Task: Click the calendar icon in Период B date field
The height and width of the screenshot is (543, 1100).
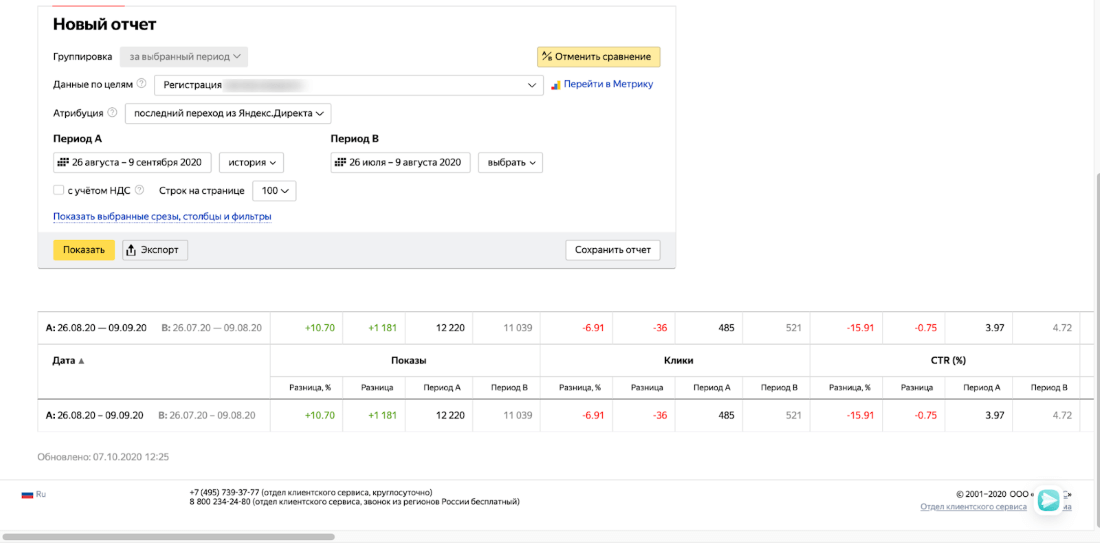Action: click(x=342, y=162)
